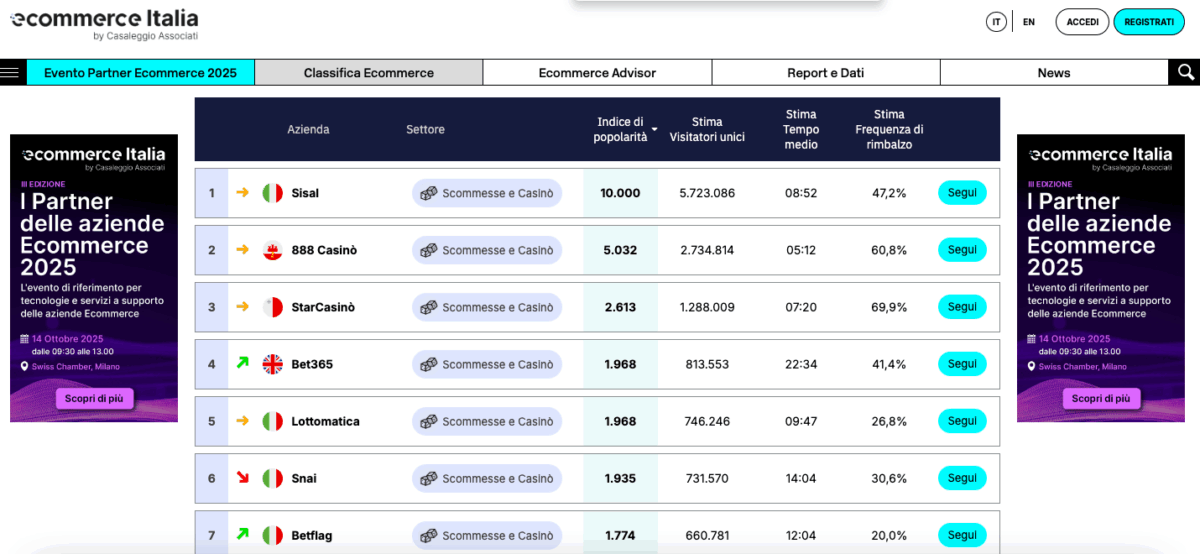Click the Accedi button
The width and height of the screenshot is (1200, 554).
tap(1082, 22)
